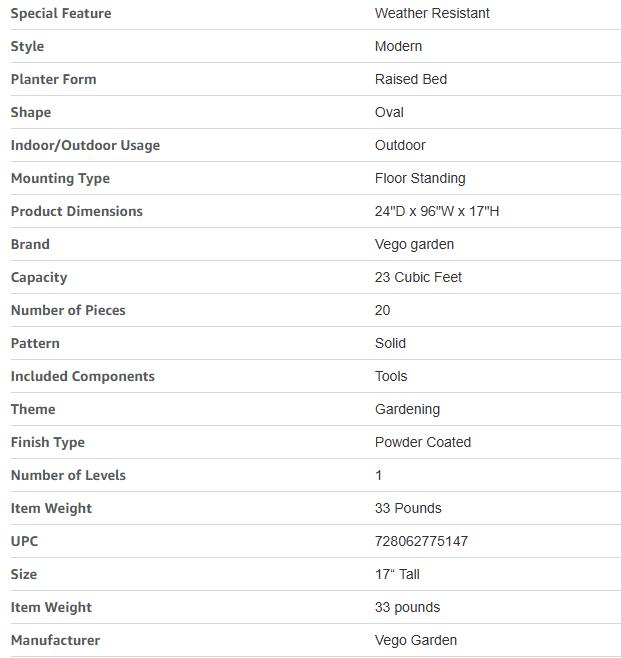Click the "Number of Levels" label
Screen dimensions: 621x658
tap(68, 475)
